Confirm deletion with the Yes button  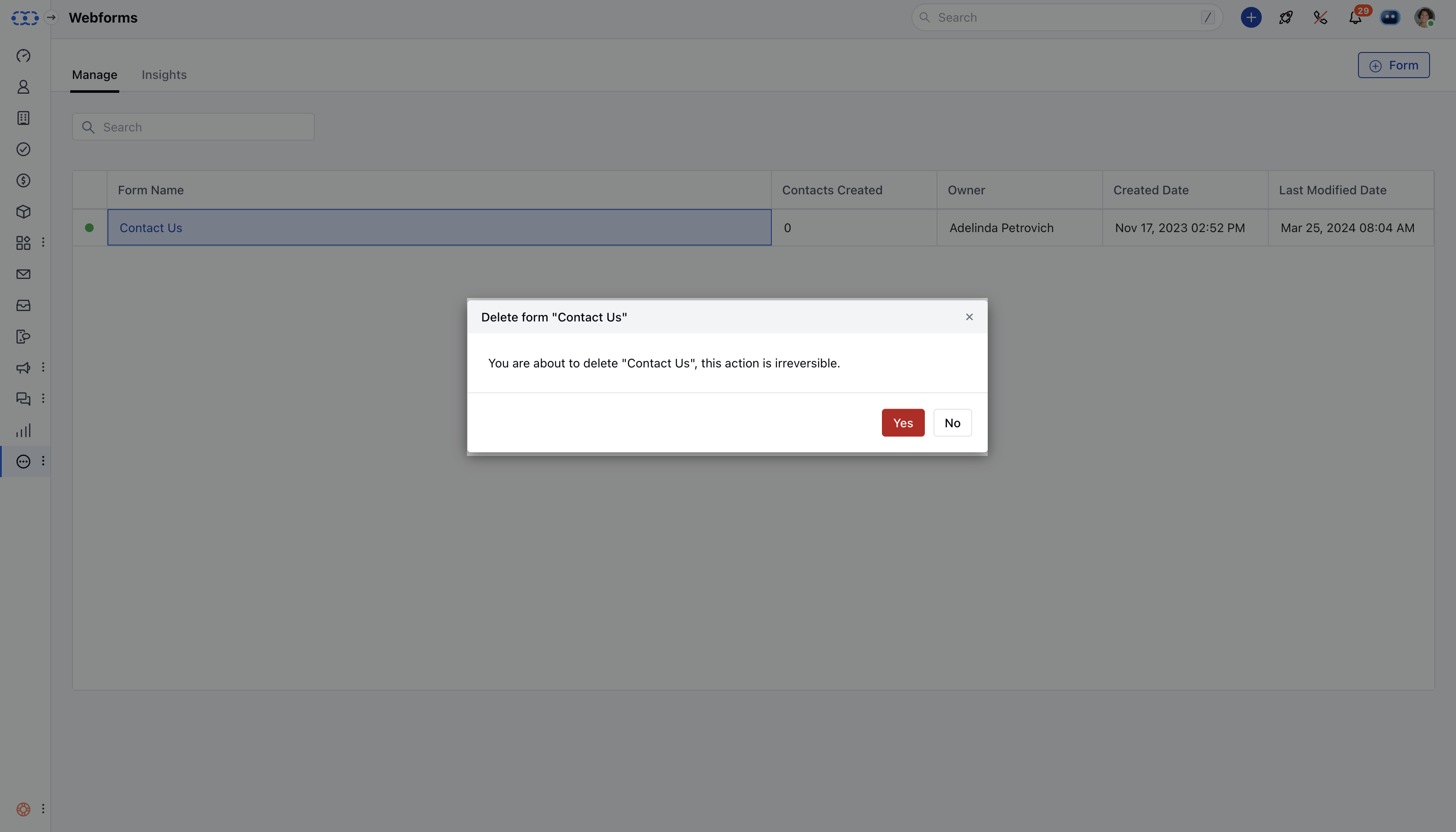point(903,423)
